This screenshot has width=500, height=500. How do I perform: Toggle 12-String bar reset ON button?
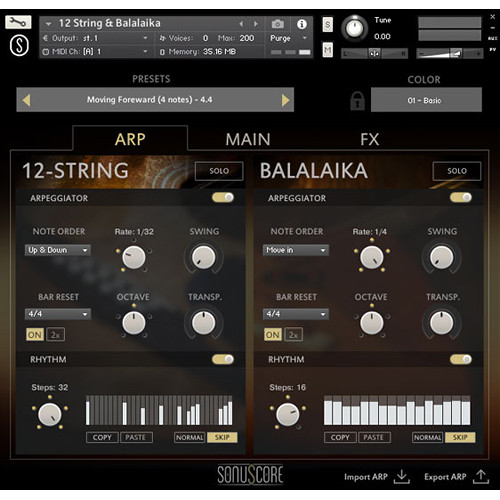(x=35, y=334)
